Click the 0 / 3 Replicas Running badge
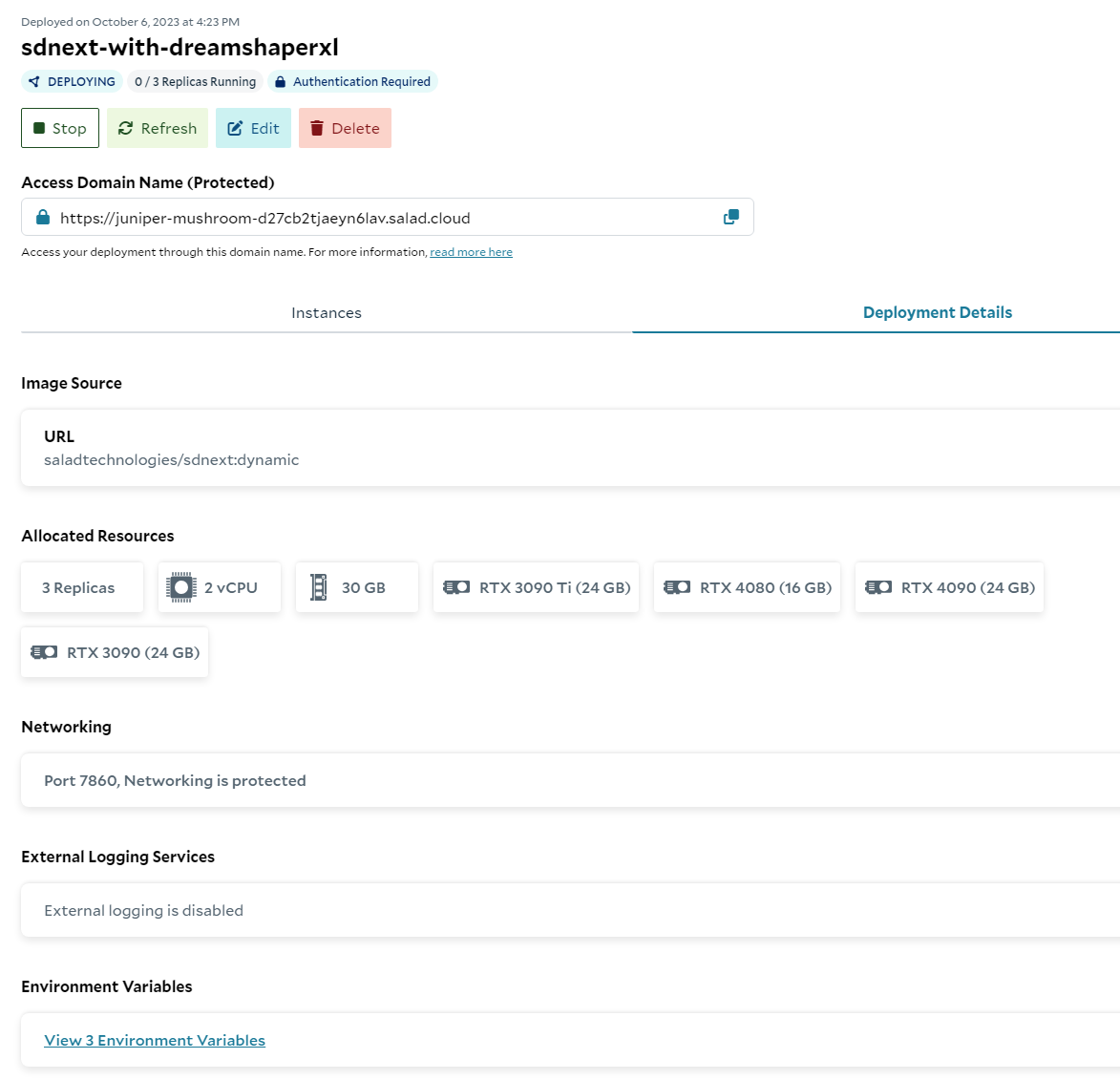Viewport: 1120px width, 1080px height. coord(195,81)
